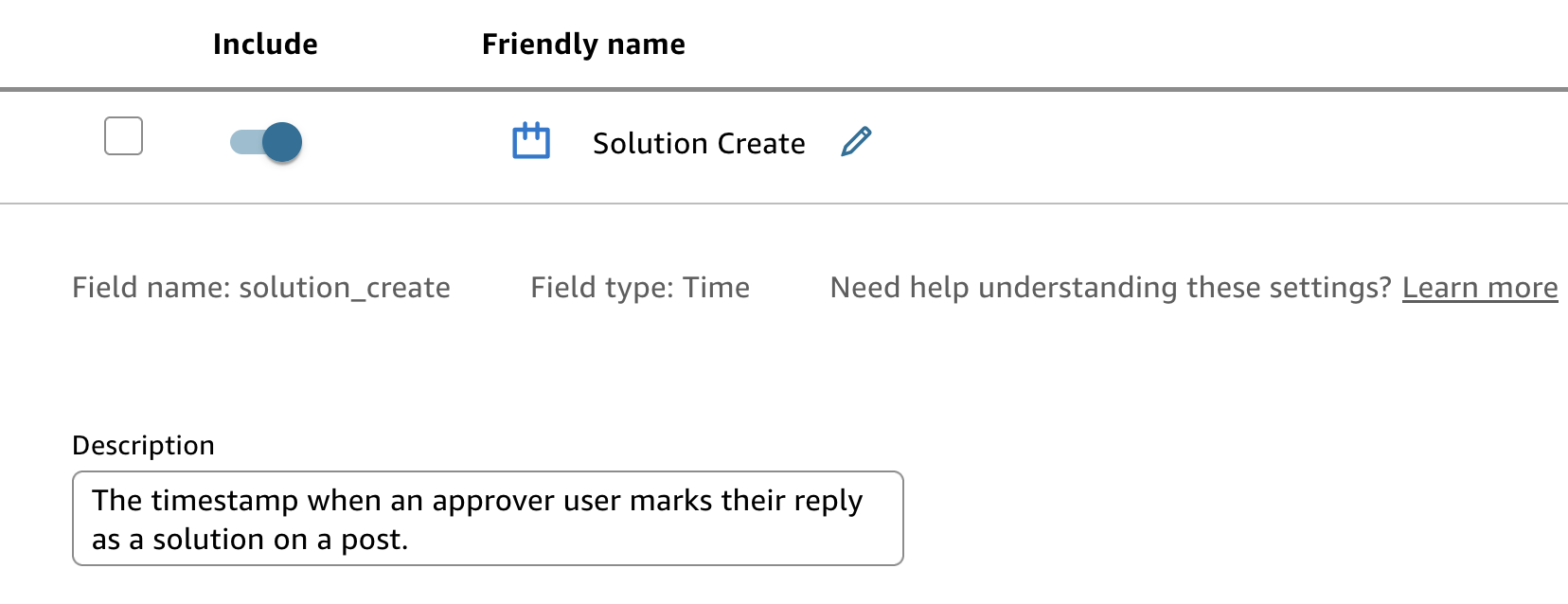Click inside the Description text box
The image size is (1568, 604).
(x=488, y=518)
